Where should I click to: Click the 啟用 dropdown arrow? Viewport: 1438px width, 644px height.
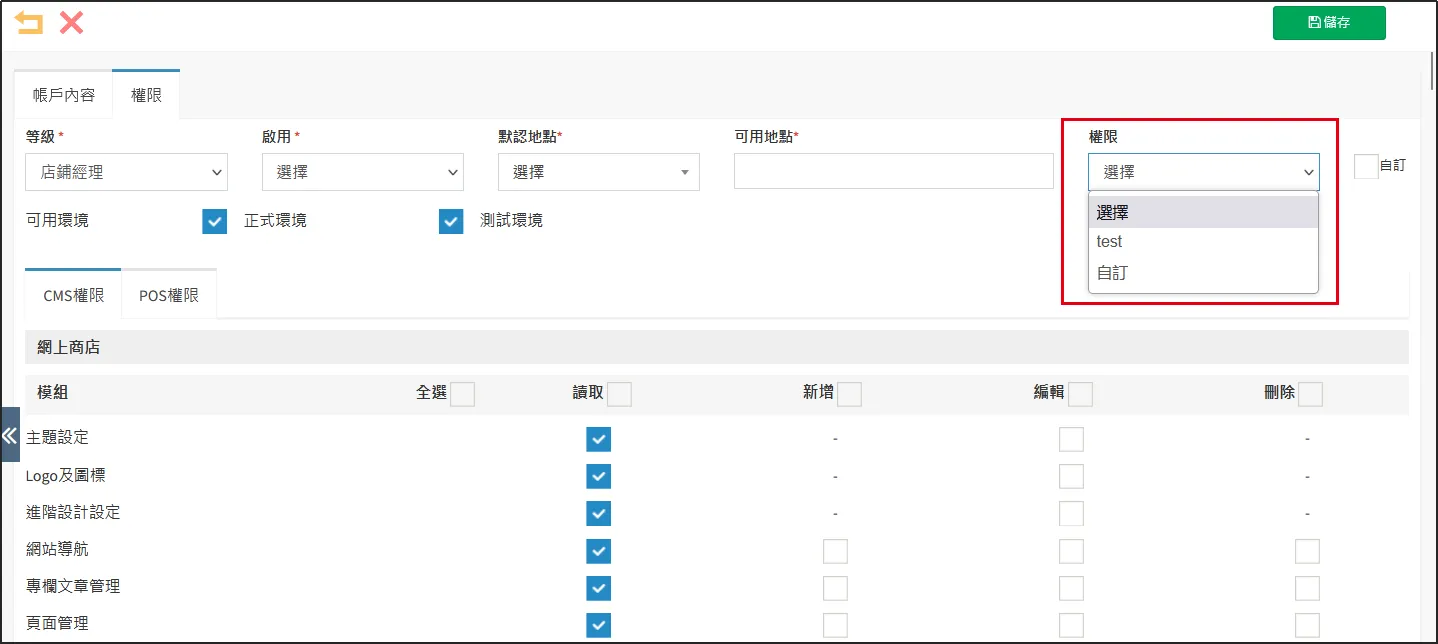(452, 171)
